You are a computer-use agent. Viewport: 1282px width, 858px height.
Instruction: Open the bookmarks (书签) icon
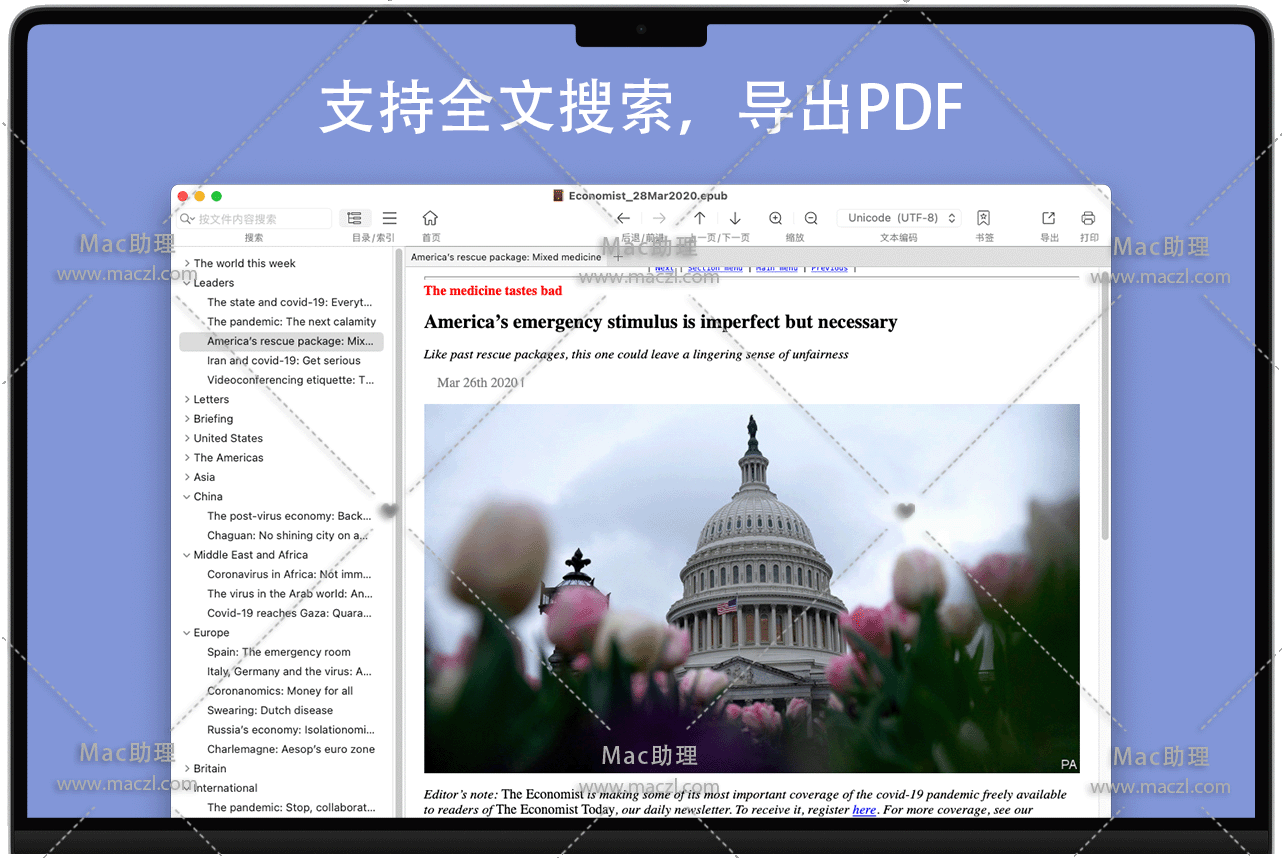[983, 218]
